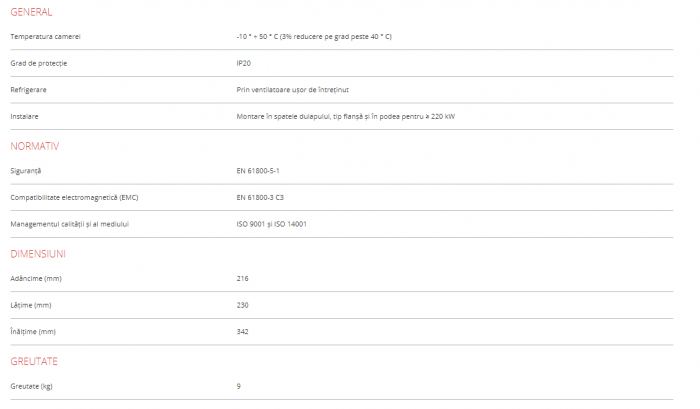
Task: Select the Siguranță row label
Action: tap(26, 171)
